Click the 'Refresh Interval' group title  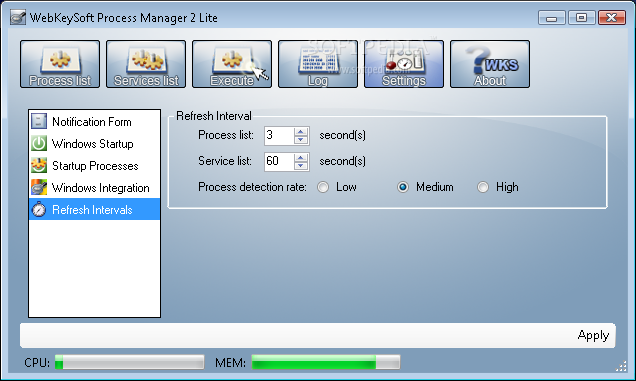pyautogui.click(x=214, y=116)
